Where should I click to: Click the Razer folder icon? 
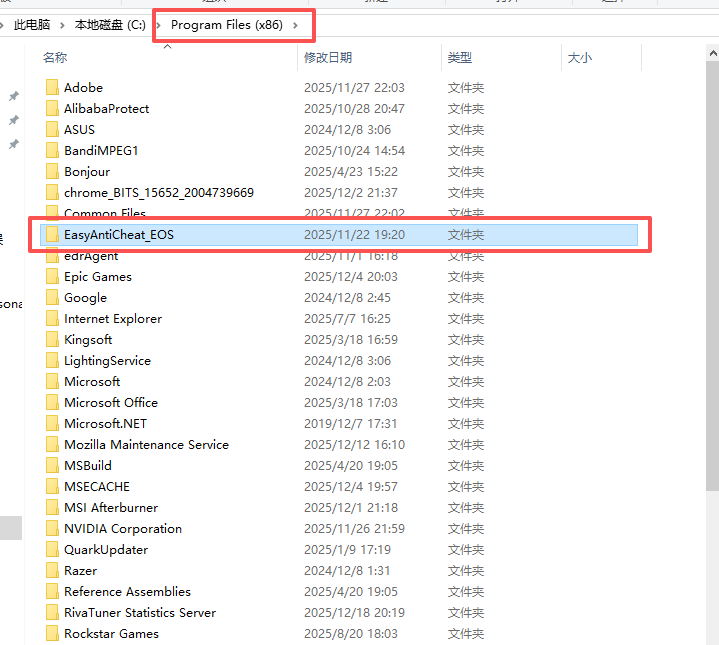53,571
